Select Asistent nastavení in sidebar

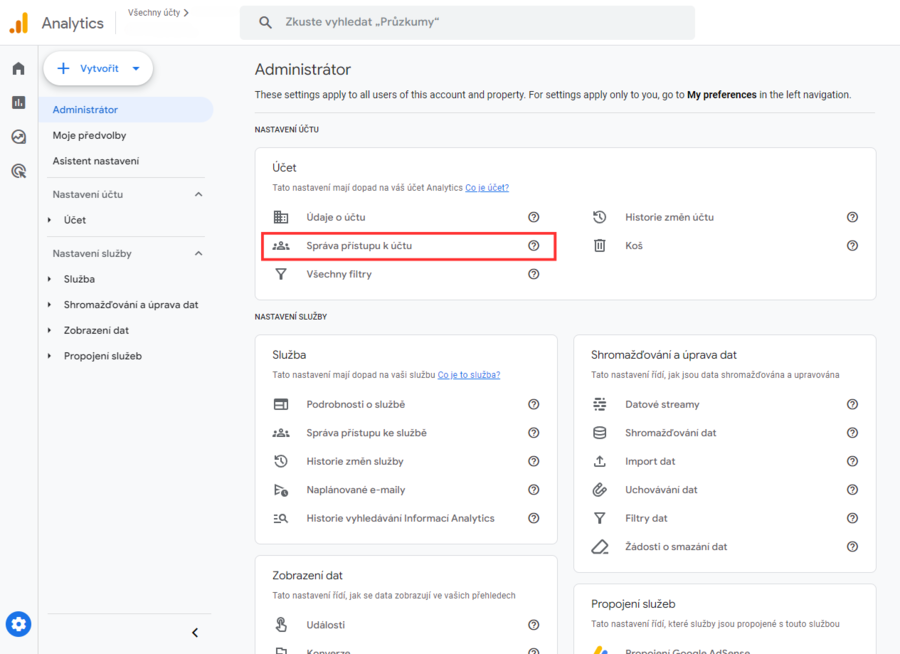click(95, 161)
